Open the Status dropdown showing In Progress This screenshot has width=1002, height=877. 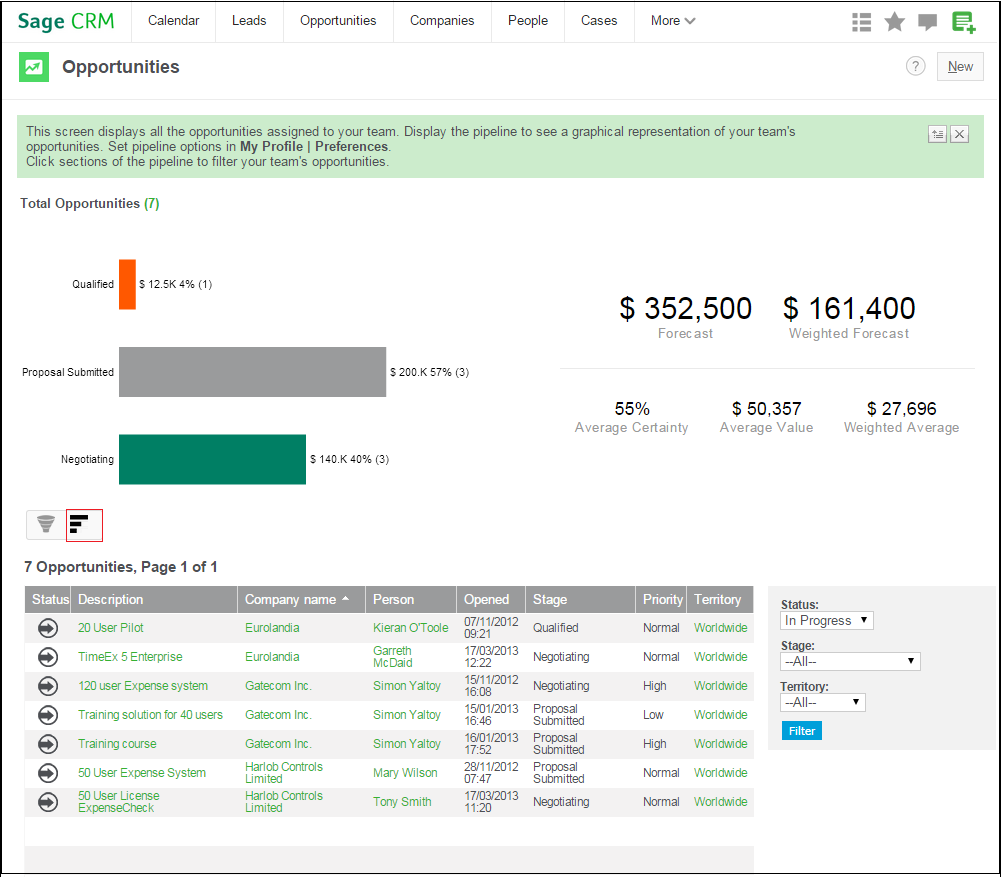click(826, 621)
